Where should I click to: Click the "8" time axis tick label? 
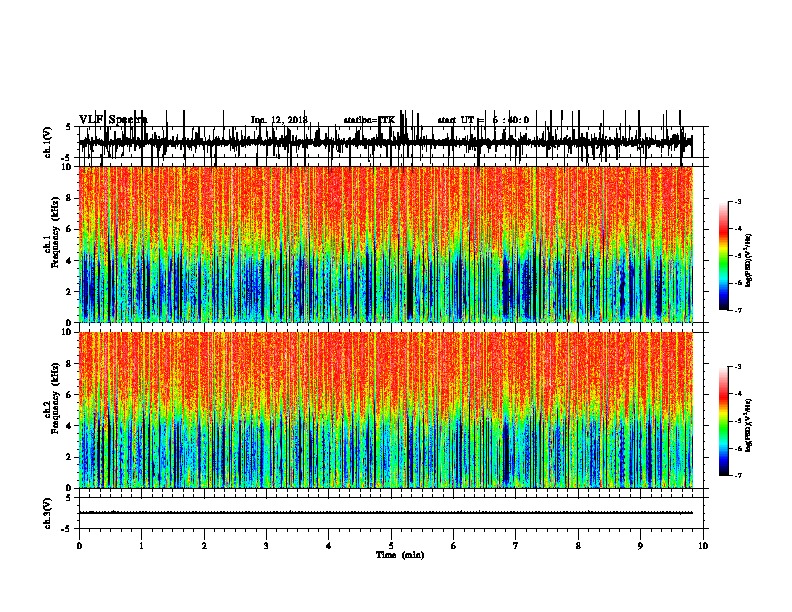(x=578, y=546)
